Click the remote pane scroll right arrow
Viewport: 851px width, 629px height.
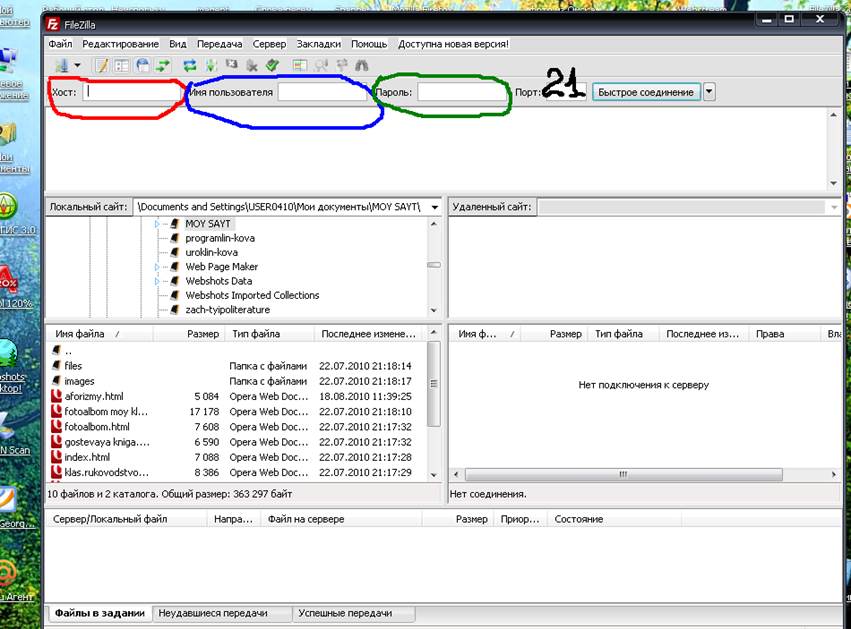point(834,474)
